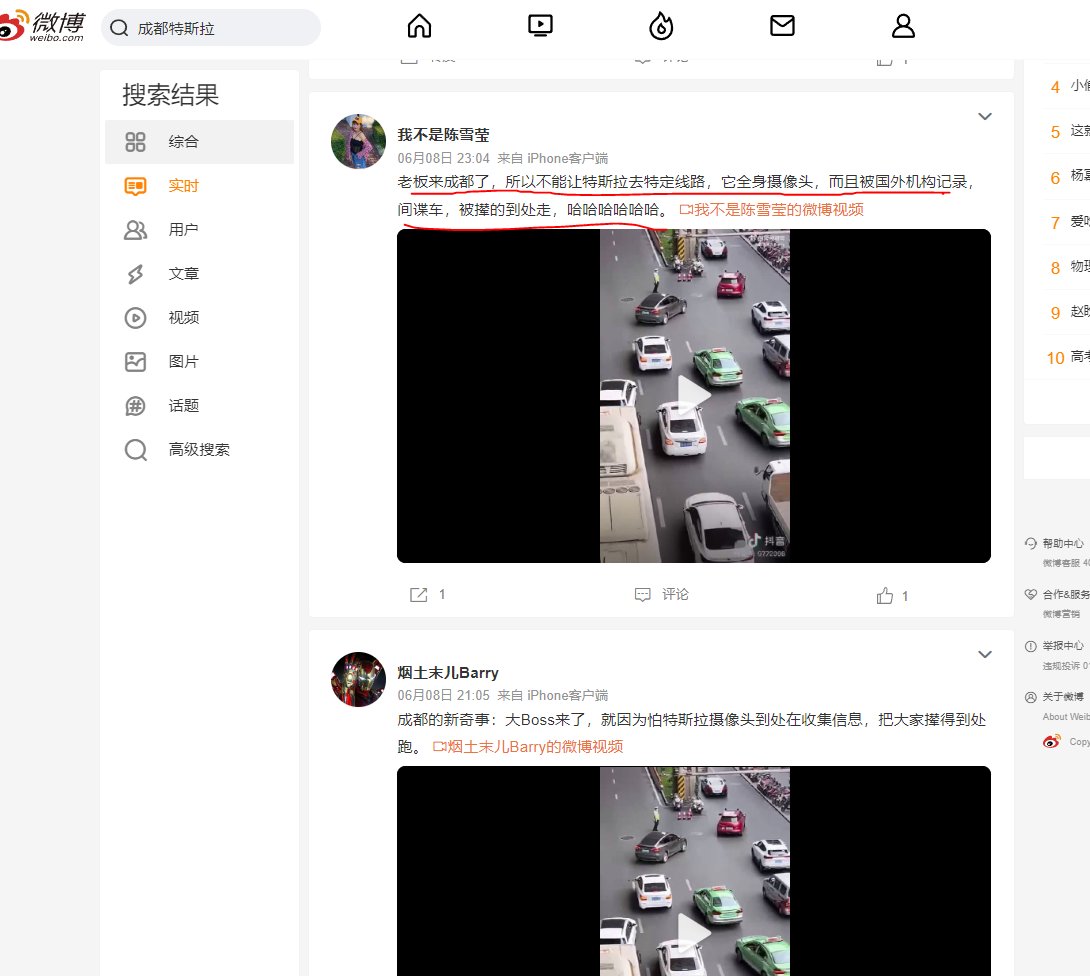The image size is (1090, 976).
Task: Click the footer Weibo logo by Copyright
Action: click(x=1052, y=742)
